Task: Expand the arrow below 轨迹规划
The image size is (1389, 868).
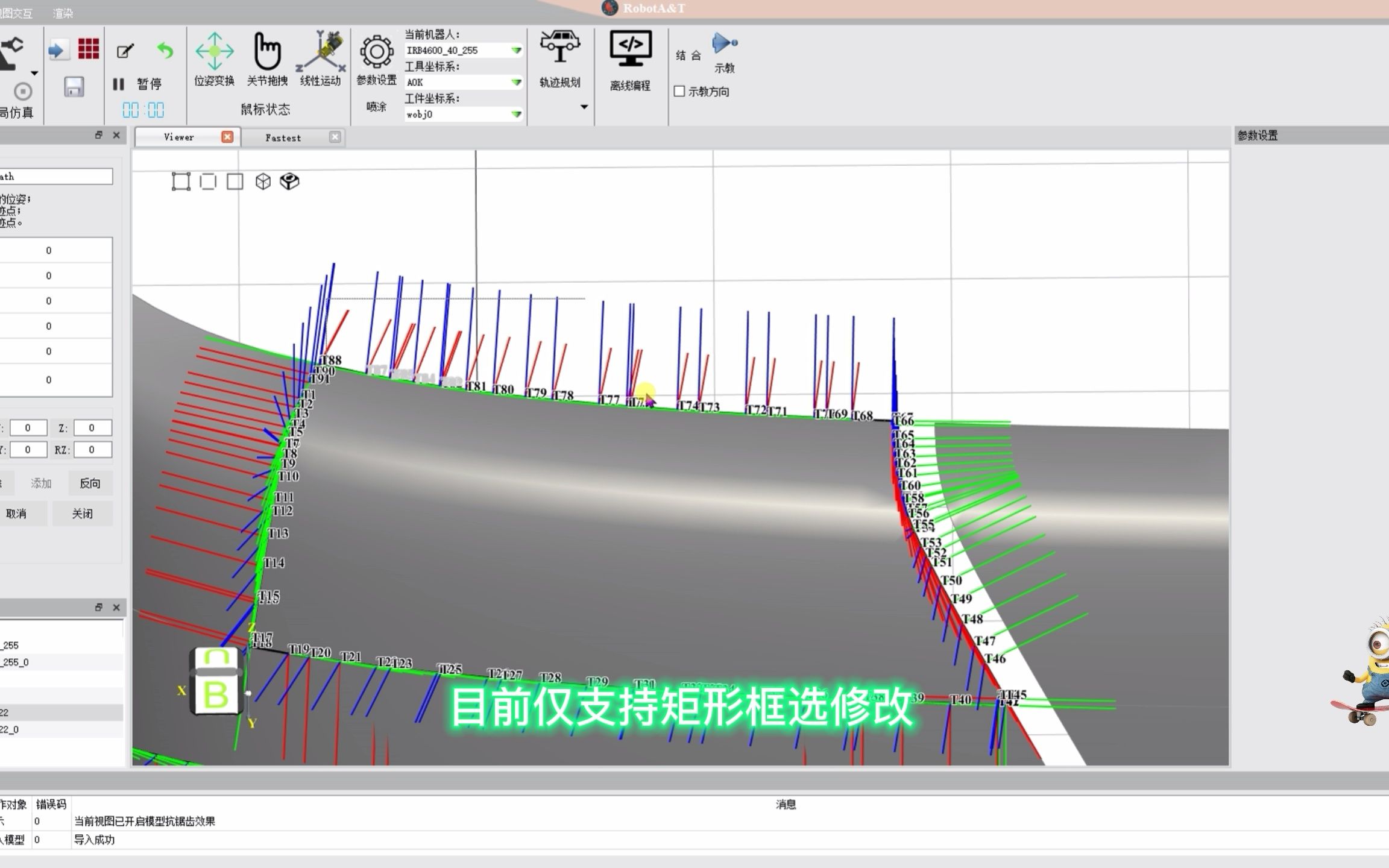Action: (584, 107)
